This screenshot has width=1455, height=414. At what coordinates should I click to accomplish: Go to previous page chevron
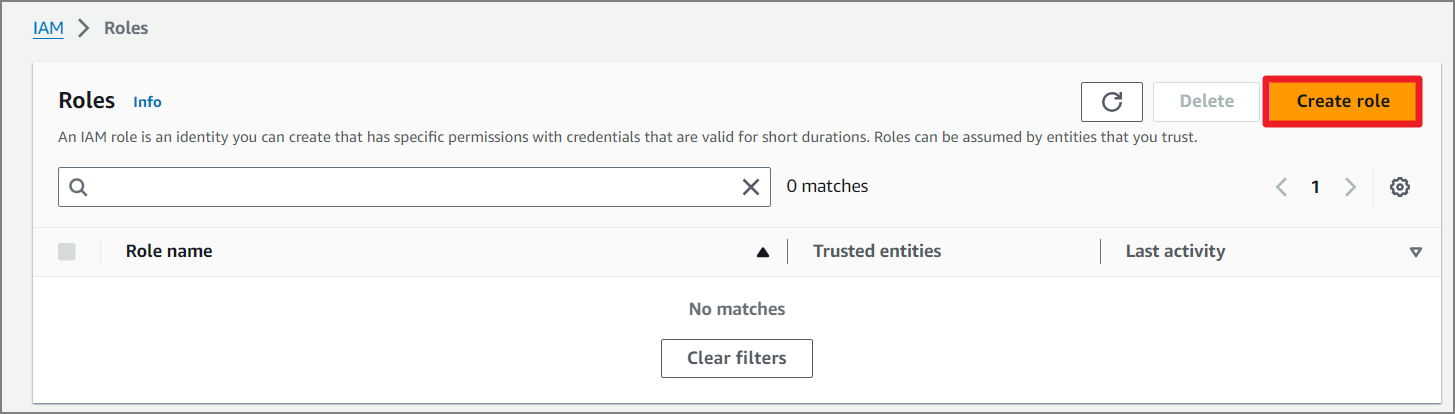1281,187
